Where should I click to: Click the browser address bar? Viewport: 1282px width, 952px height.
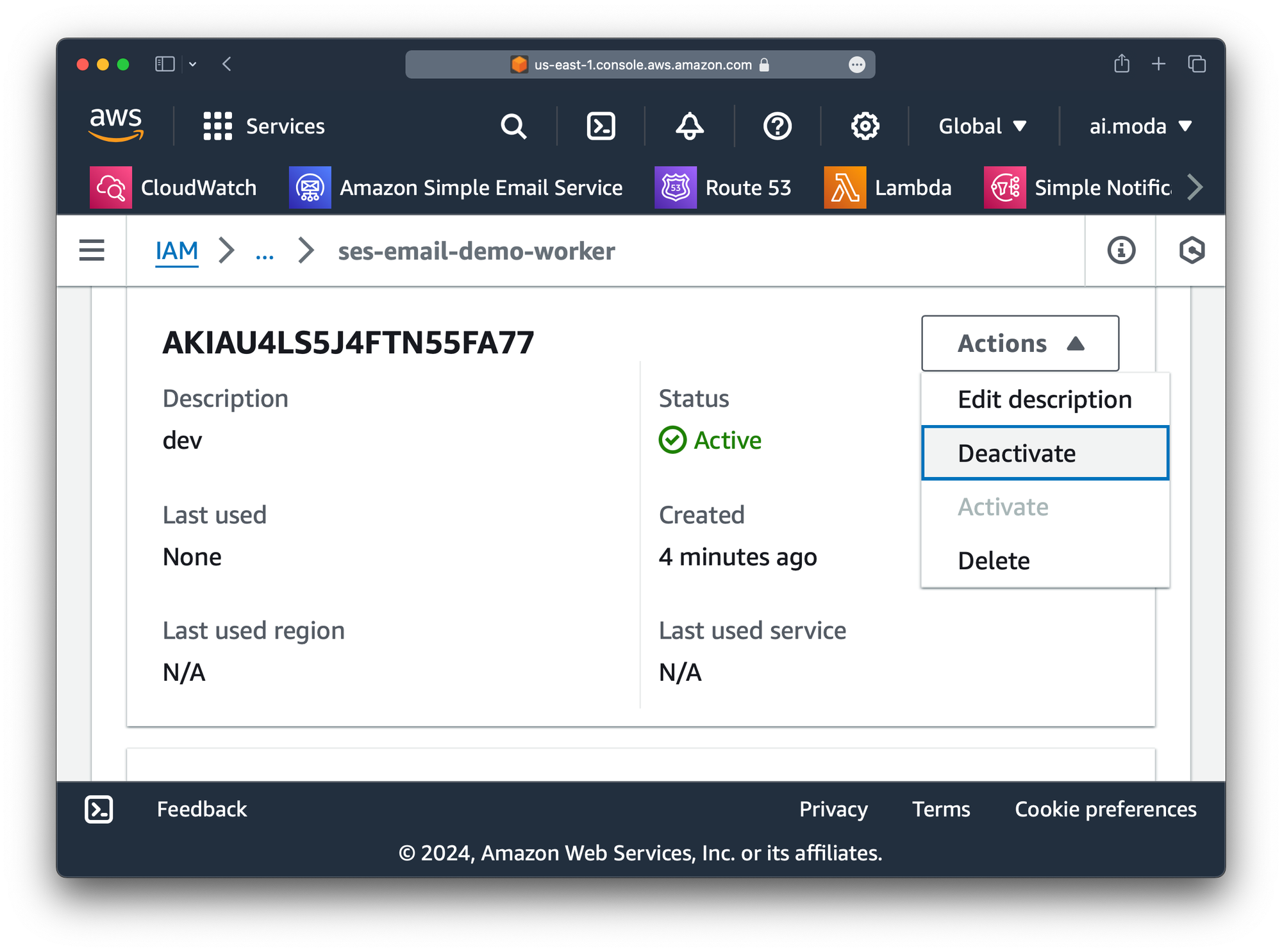(x=641, y=65)
